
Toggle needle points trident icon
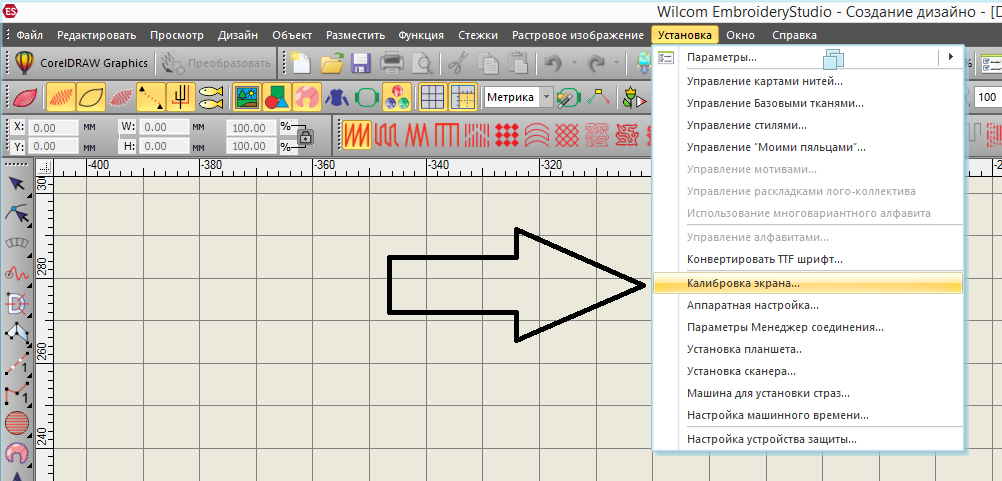coord(181,97)
